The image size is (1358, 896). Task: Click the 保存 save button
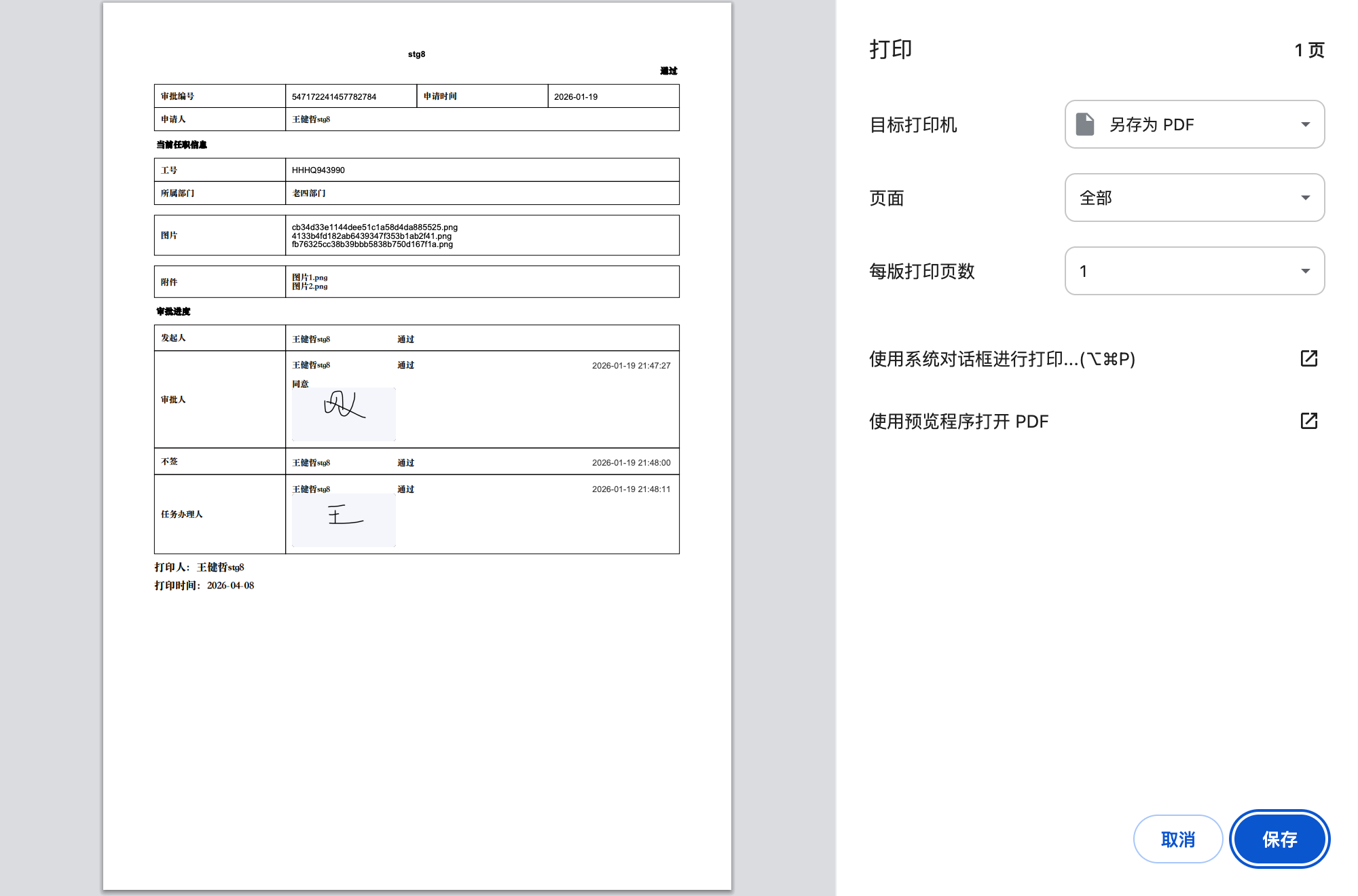coord(1279,839)
